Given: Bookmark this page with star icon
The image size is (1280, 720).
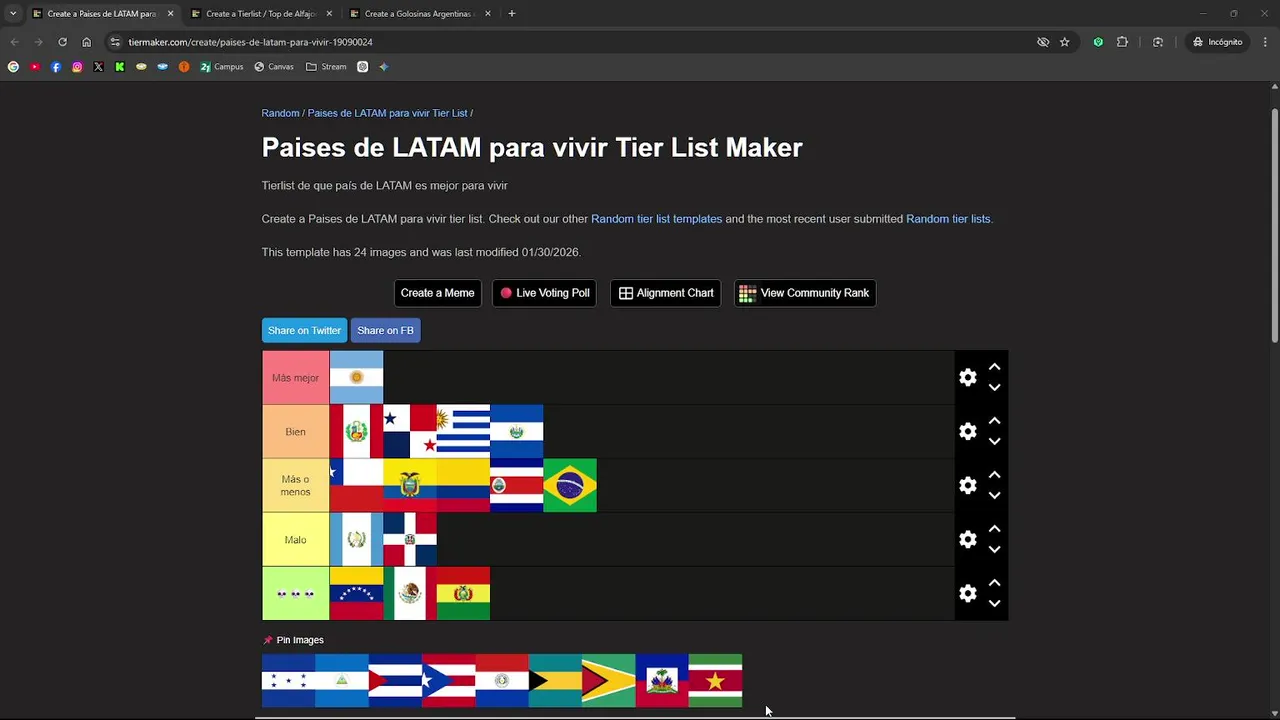Looking at the screenshot, I should coord(1065,42).
